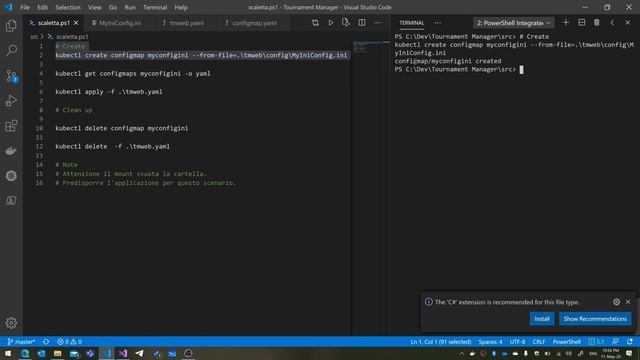Open the Selection menu

pyautogui.click(x=68, y=7)
